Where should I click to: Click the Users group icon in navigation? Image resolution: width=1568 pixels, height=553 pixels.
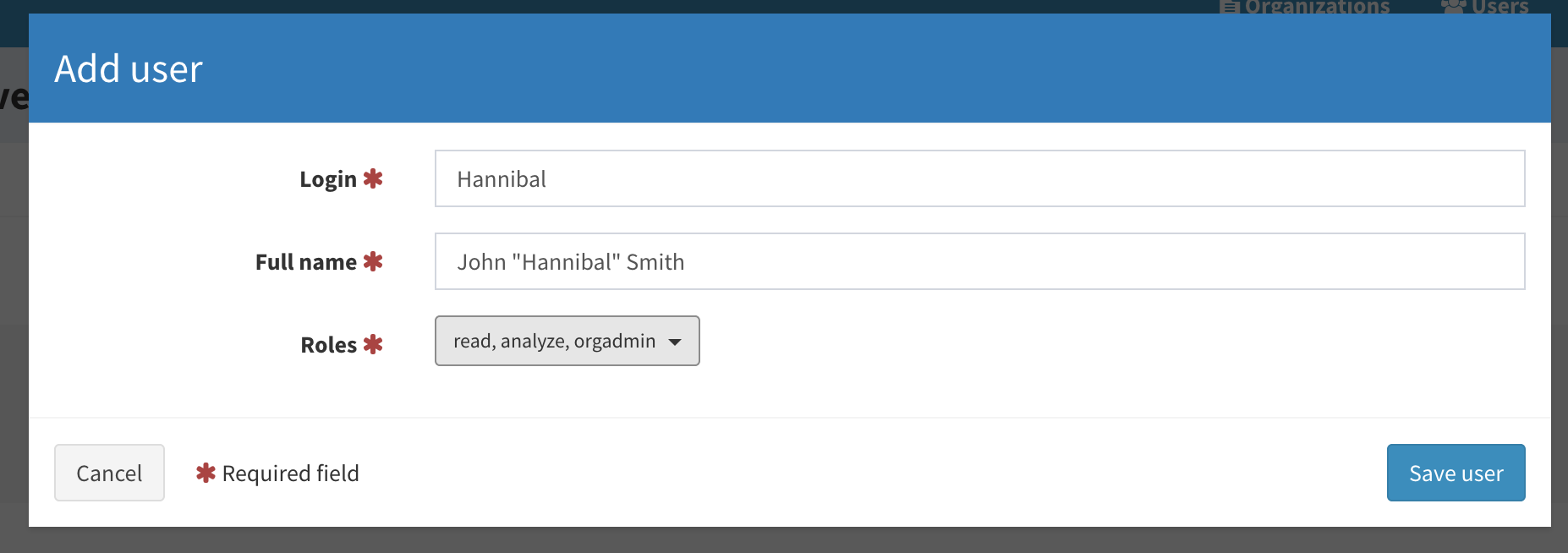pos(1453,7)
